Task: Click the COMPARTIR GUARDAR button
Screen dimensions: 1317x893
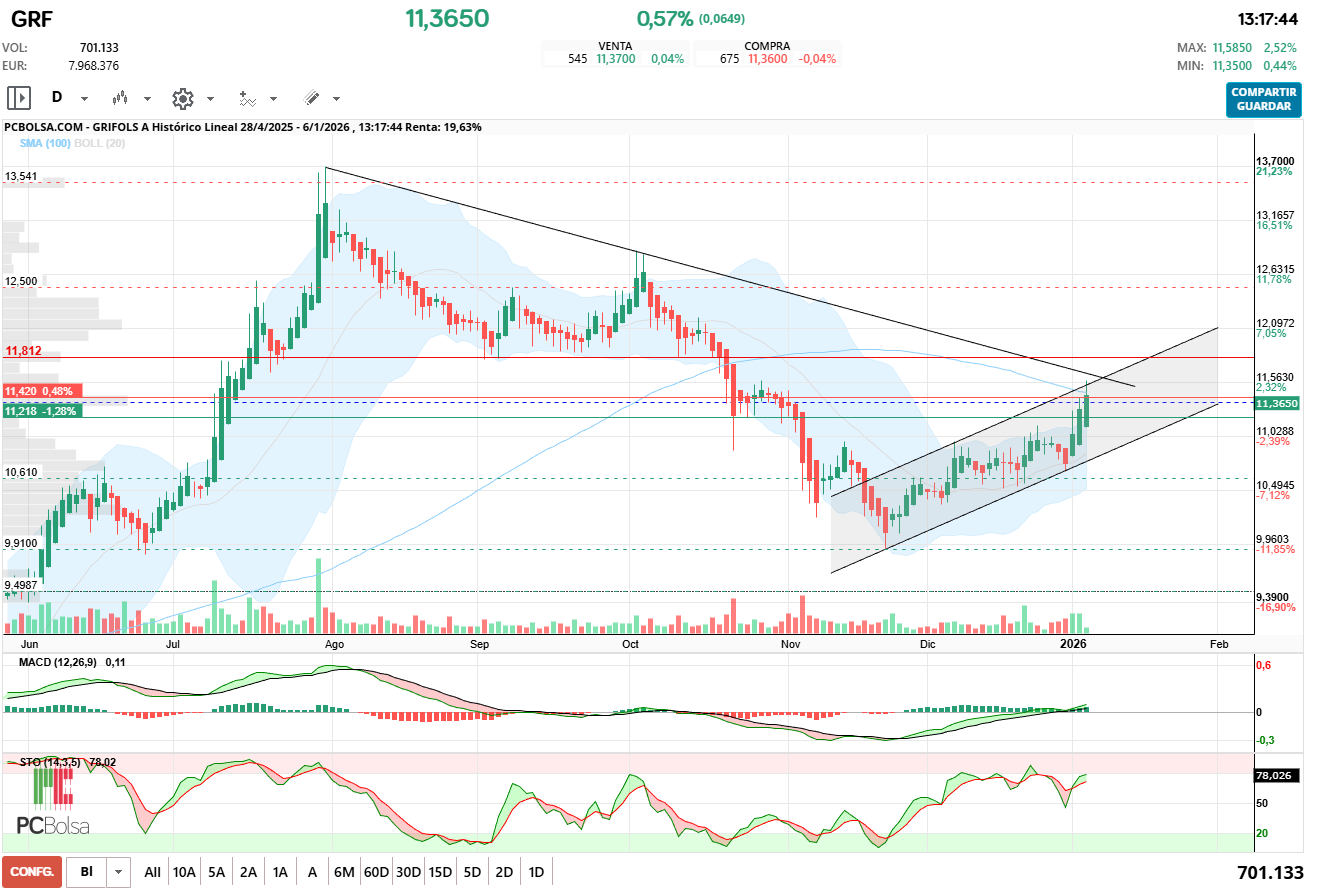Action: (x=1264, y=100)
